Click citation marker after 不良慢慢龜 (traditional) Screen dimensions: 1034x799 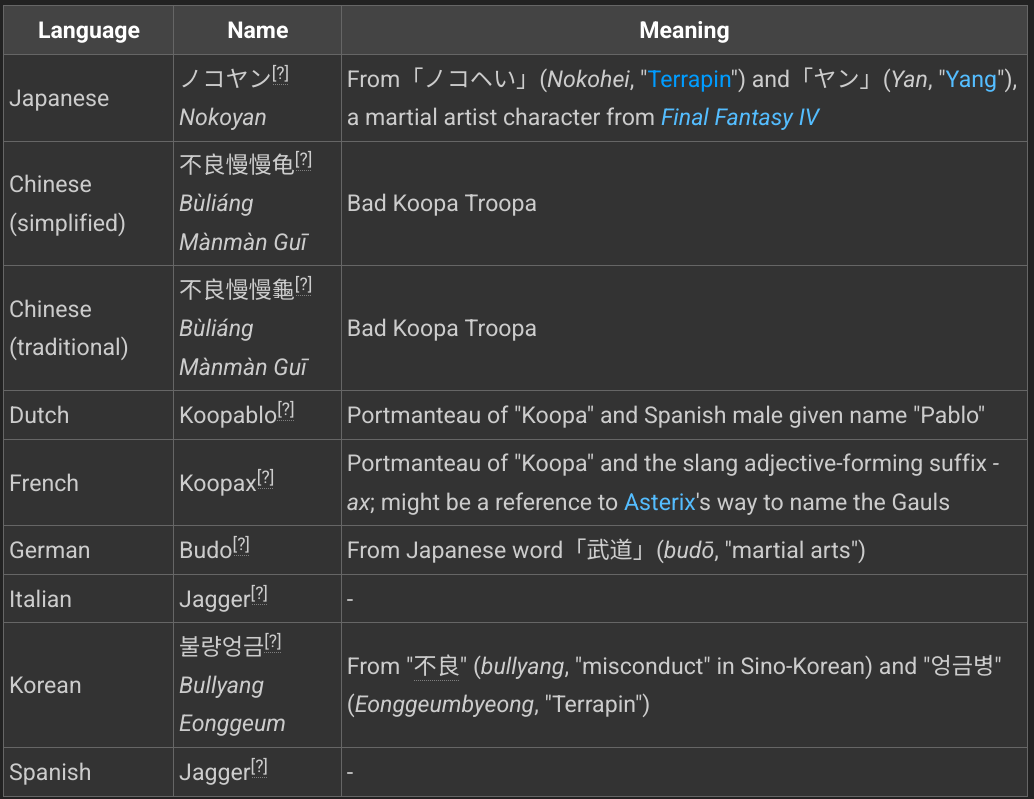point(303,285)
